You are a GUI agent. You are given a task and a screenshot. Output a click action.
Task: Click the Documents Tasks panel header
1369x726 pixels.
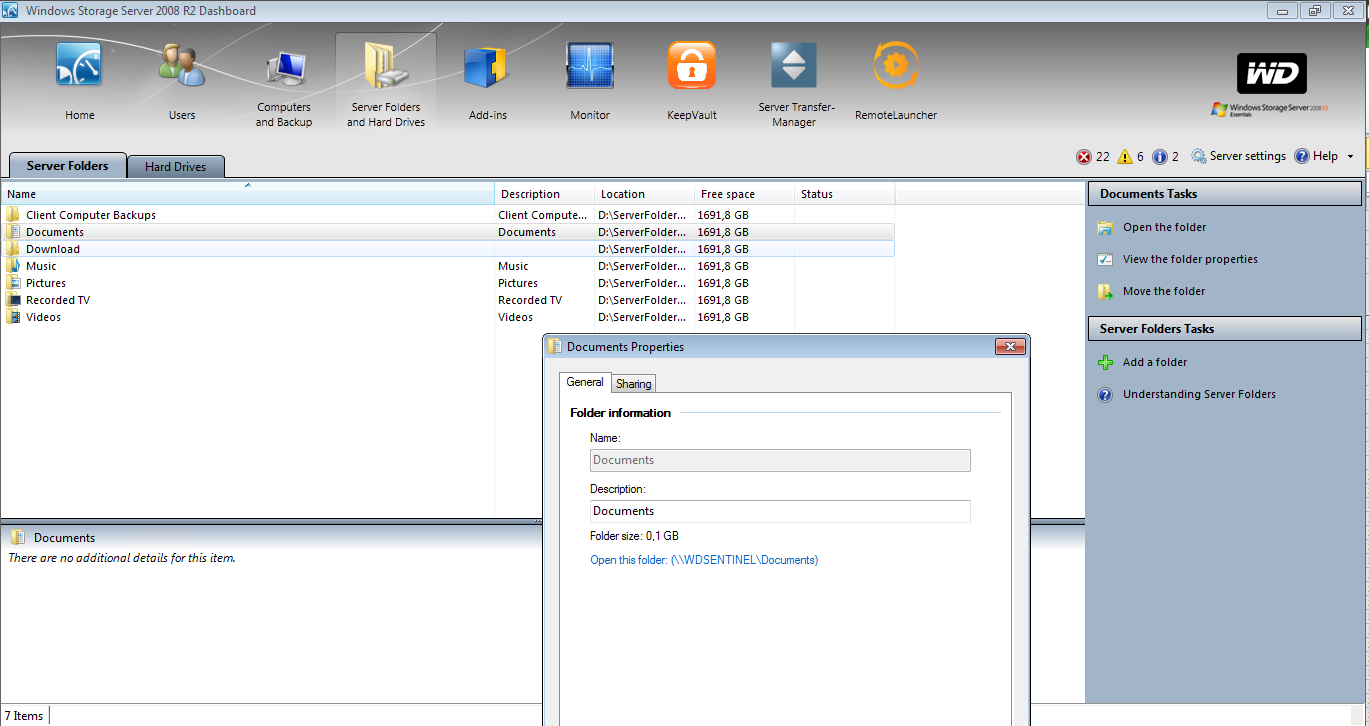pos(1225,194)
